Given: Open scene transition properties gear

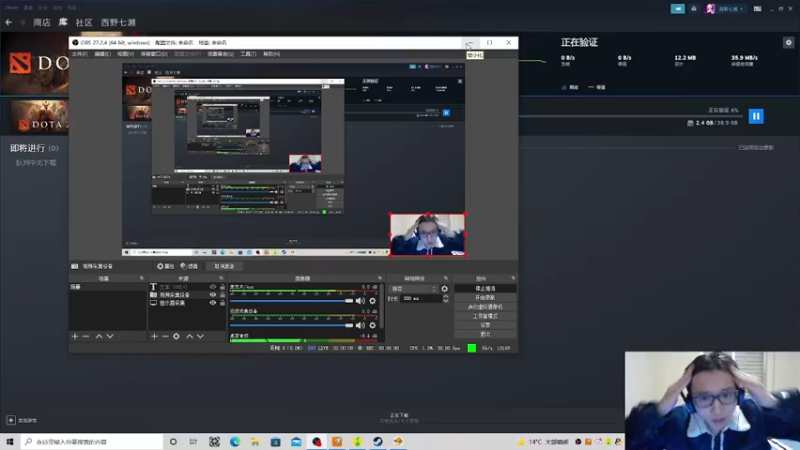Looking at the screenshot, I should pos(444,289).
